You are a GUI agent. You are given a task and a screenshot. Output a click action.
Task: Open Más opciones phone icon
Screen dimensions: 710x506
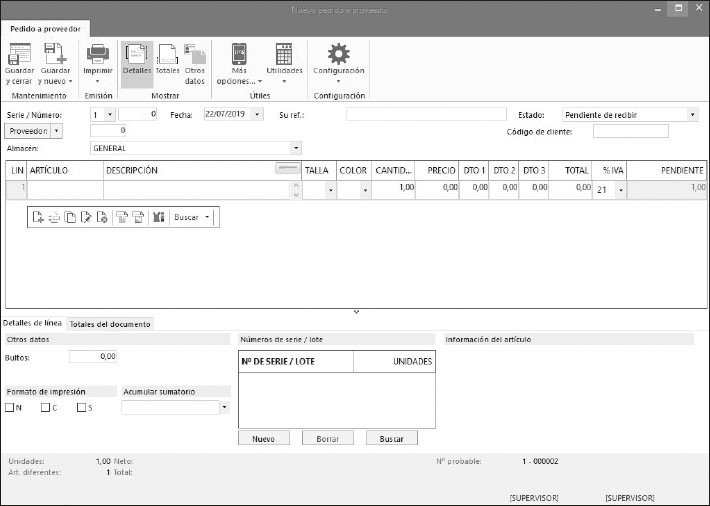pos(238,55)
